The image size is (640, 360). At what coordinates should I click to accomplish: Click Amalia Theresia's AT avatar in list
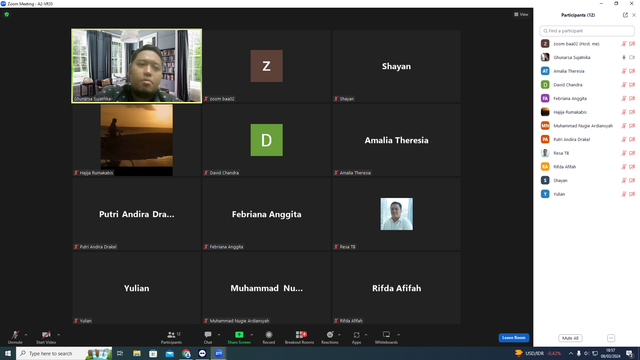click(x=545, y=71)
